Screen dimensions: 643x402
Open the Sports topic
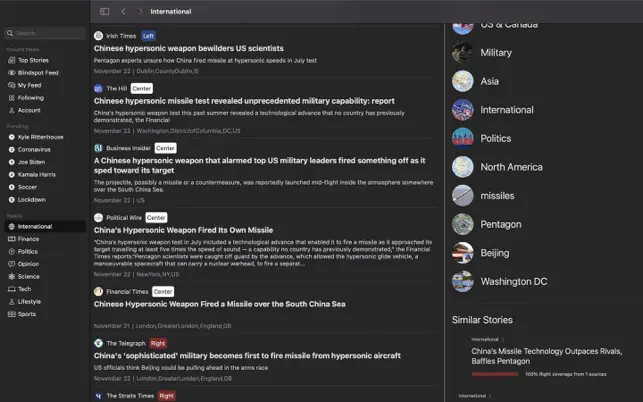[22, 314]
